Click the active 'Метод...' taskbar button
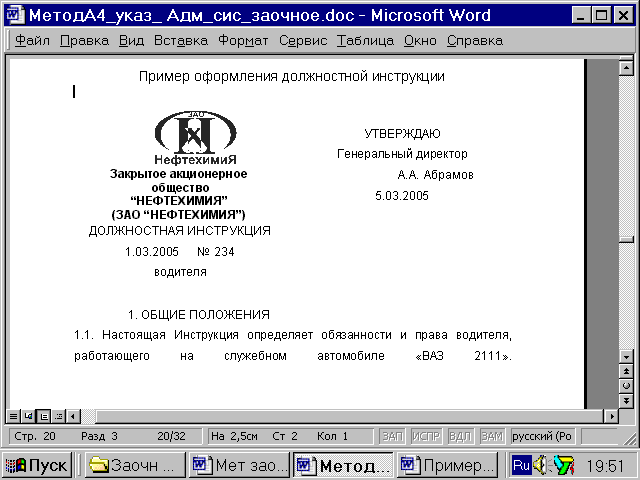Viewport: 640px width, 480px height. click(343, 465)
